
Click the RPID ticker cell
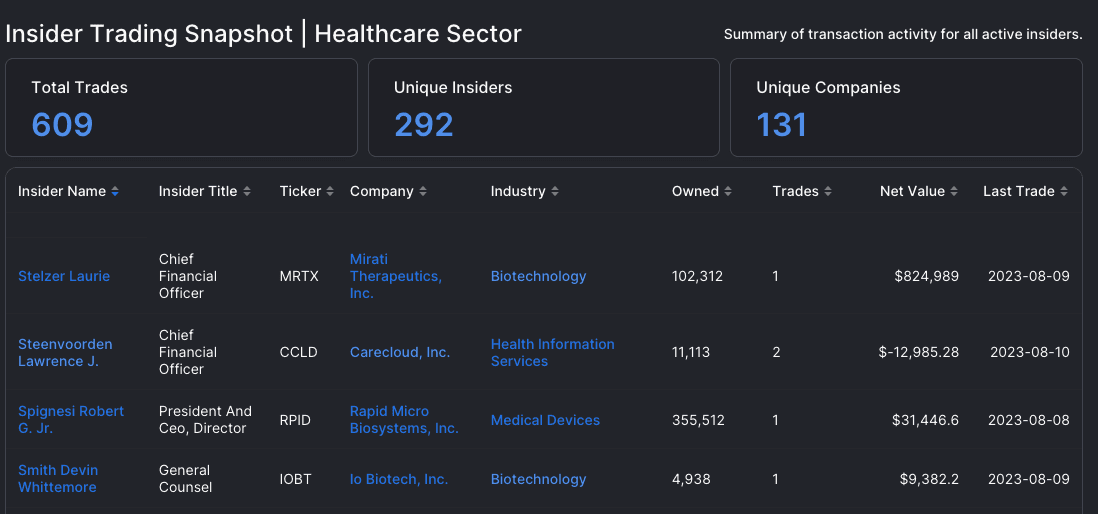295,420
